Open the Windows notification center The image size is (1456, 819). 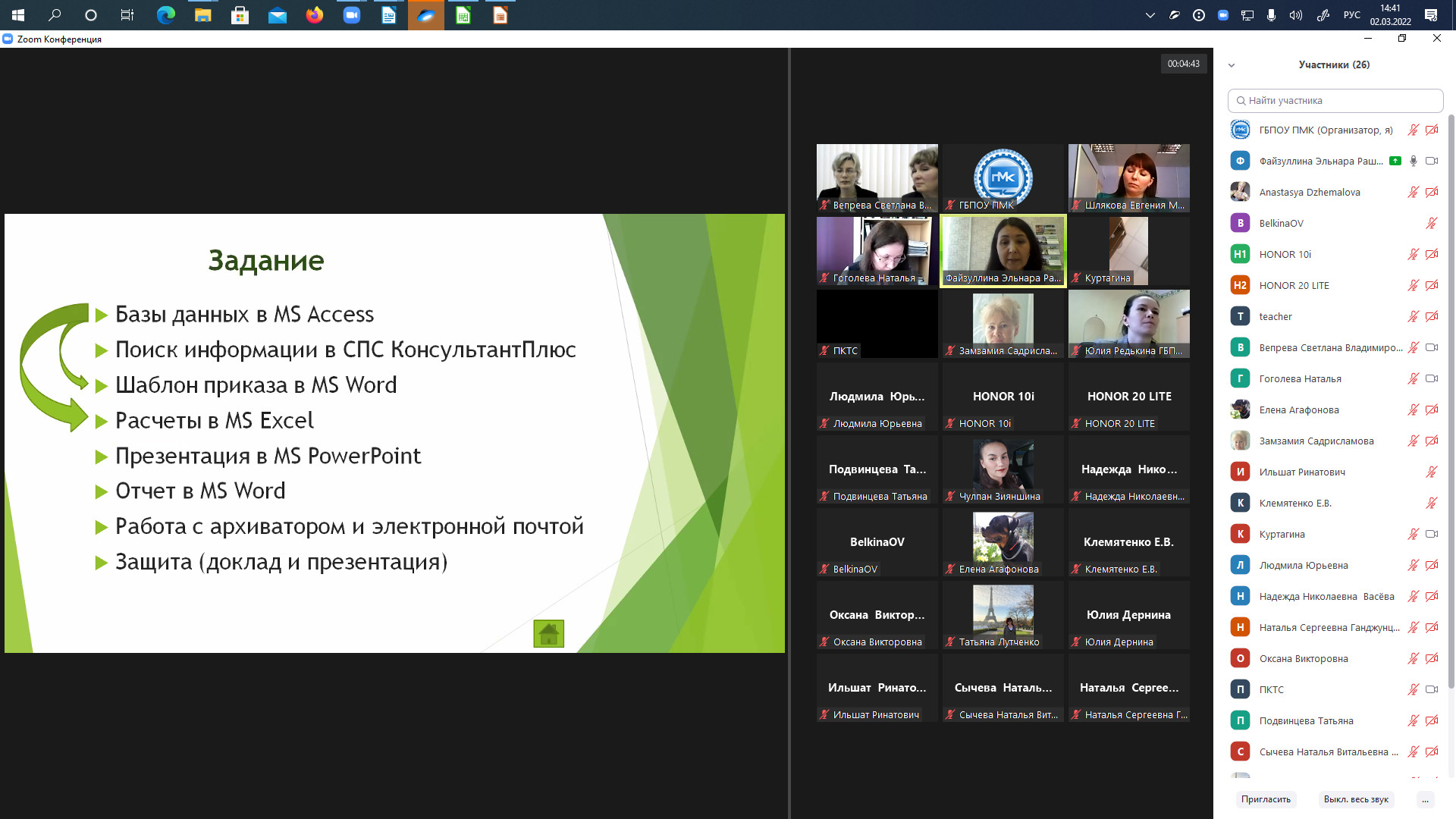click(1431, 15)
